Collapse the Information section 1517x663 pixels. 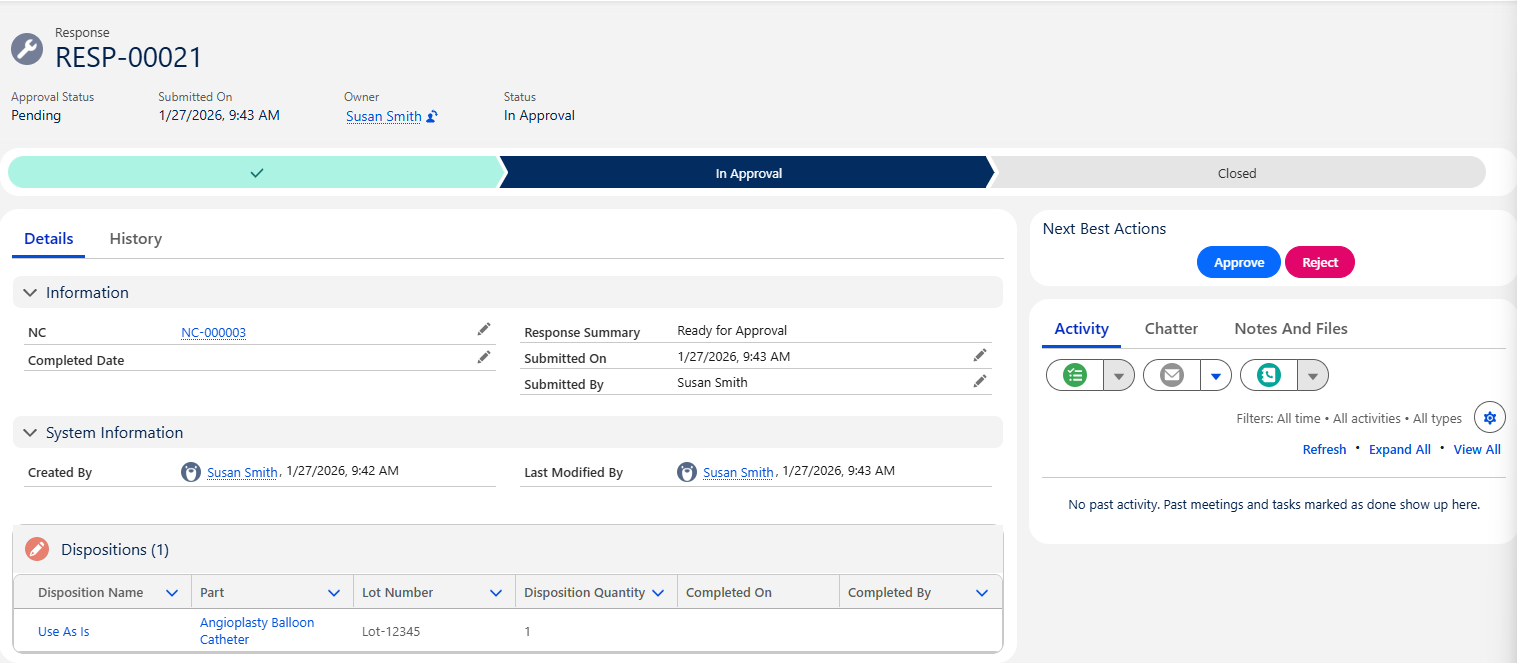[30, 293]
